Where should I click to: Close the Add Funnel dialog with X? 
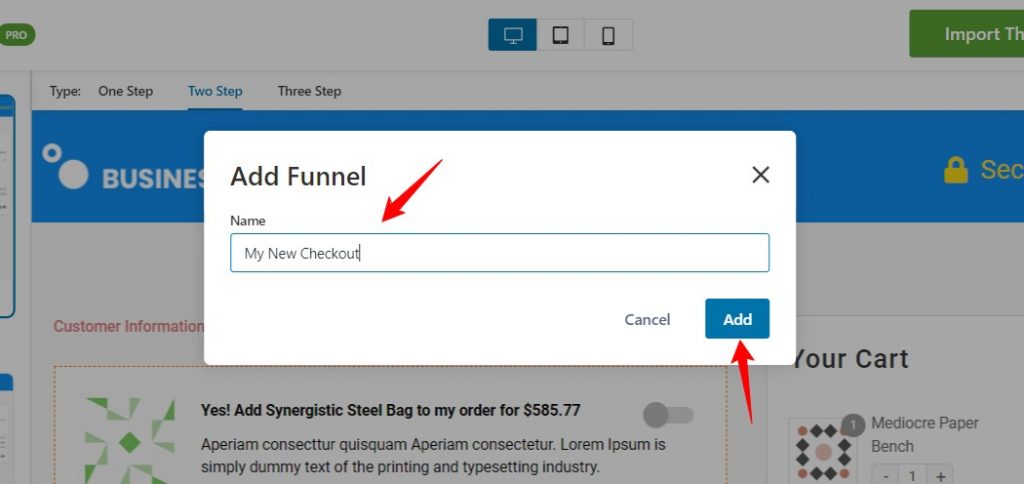click(x=760, y=174)
